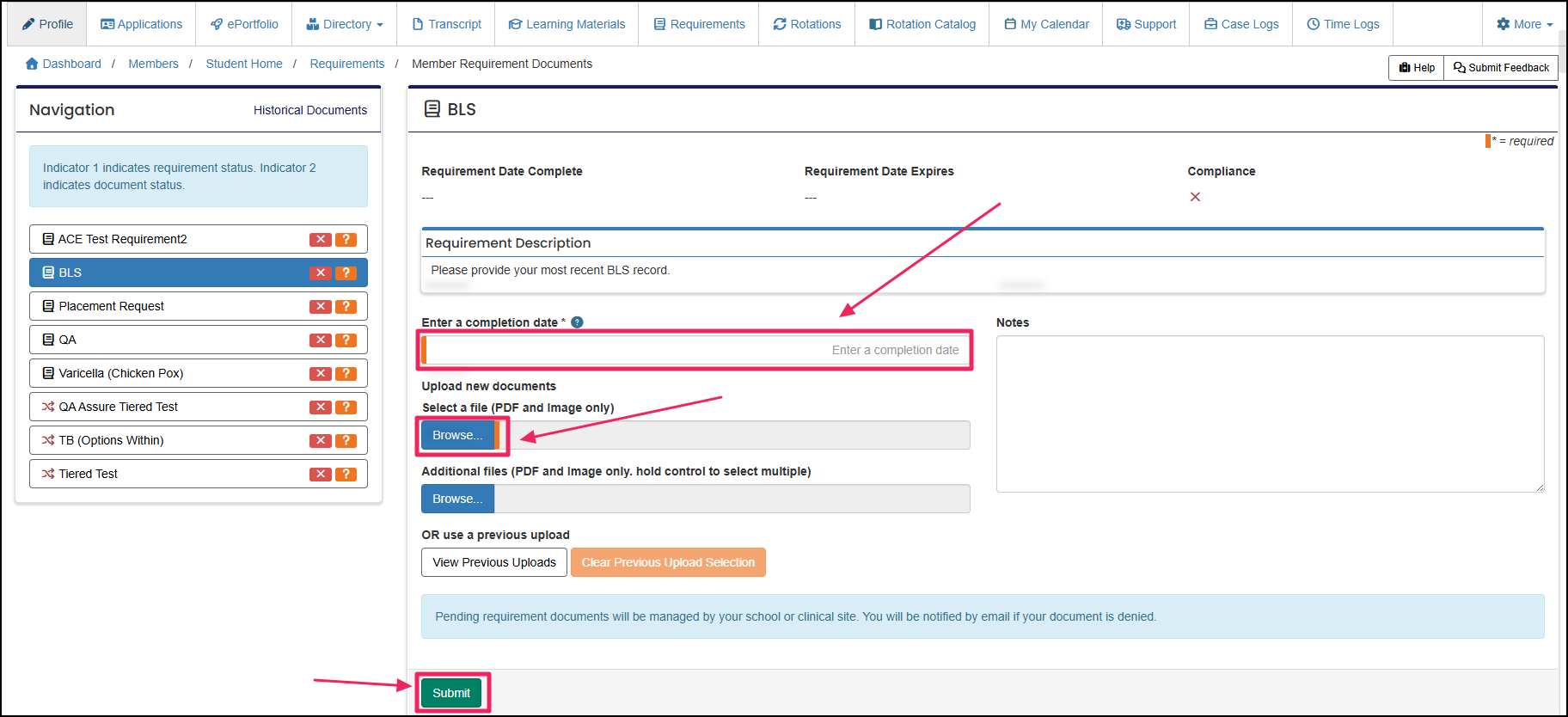
Task: Click Submit Feedback button
Action: click(x=1501, y=68)
